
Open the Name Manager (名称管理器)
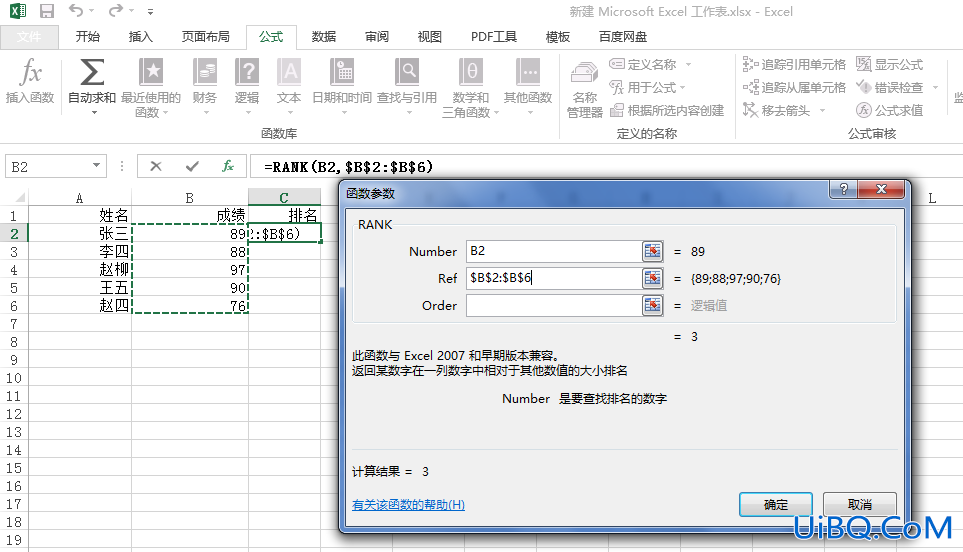coord(585,89)
